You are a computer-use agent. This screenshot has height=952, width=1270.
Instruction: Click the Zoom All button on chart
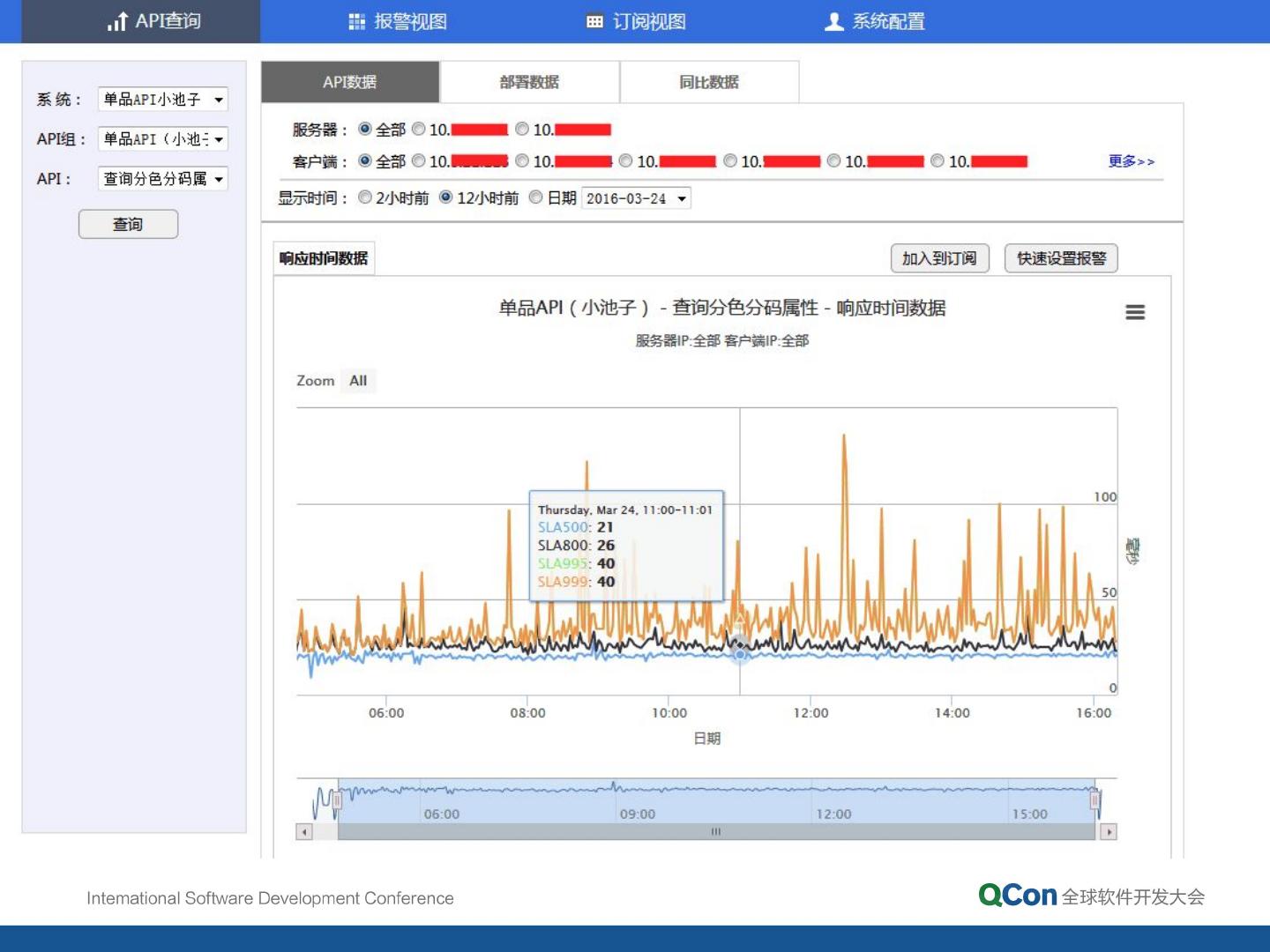point(358,381)
